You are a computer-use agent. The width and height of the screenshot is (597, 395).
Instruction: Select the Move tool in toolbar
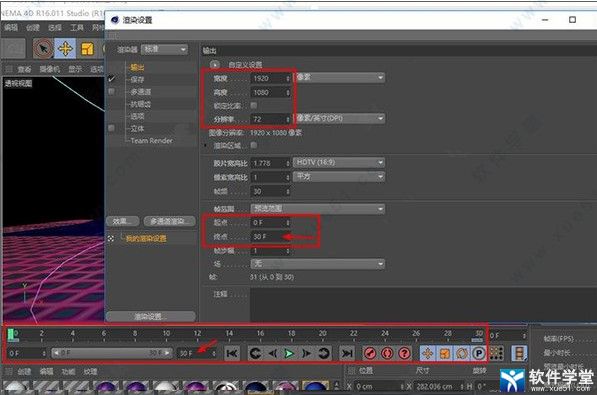point(65,49)
